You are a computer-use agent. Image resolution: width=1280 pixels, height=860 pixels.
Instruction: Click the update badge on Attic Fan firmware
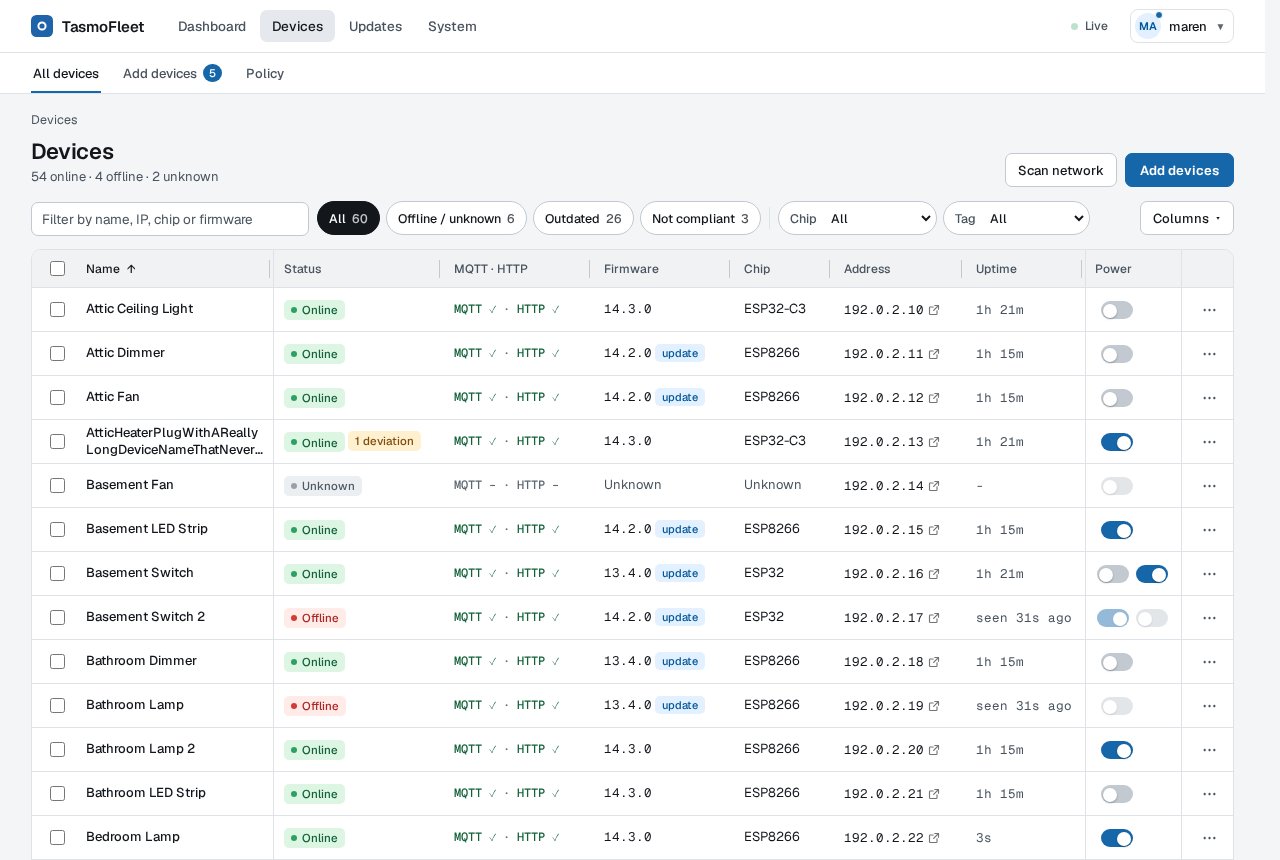click(680, 397)
